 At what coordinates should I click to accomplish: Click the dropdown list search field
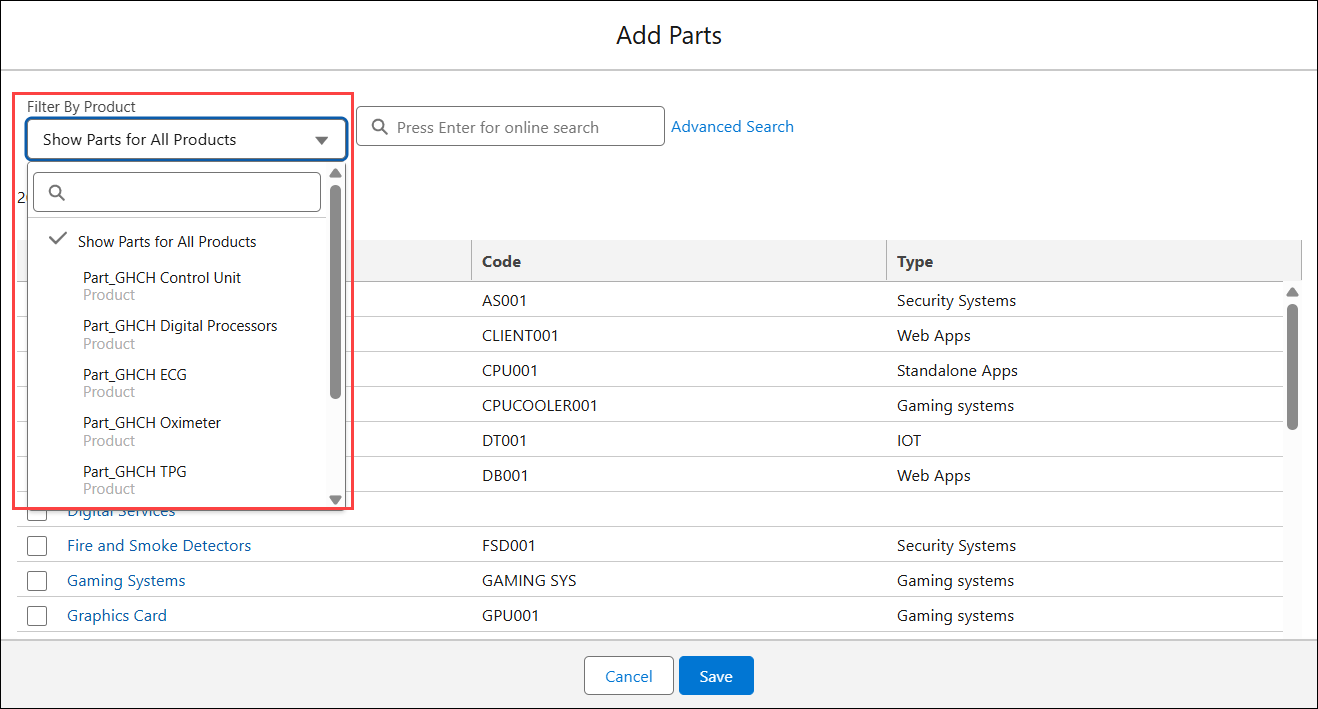point(177,192)
